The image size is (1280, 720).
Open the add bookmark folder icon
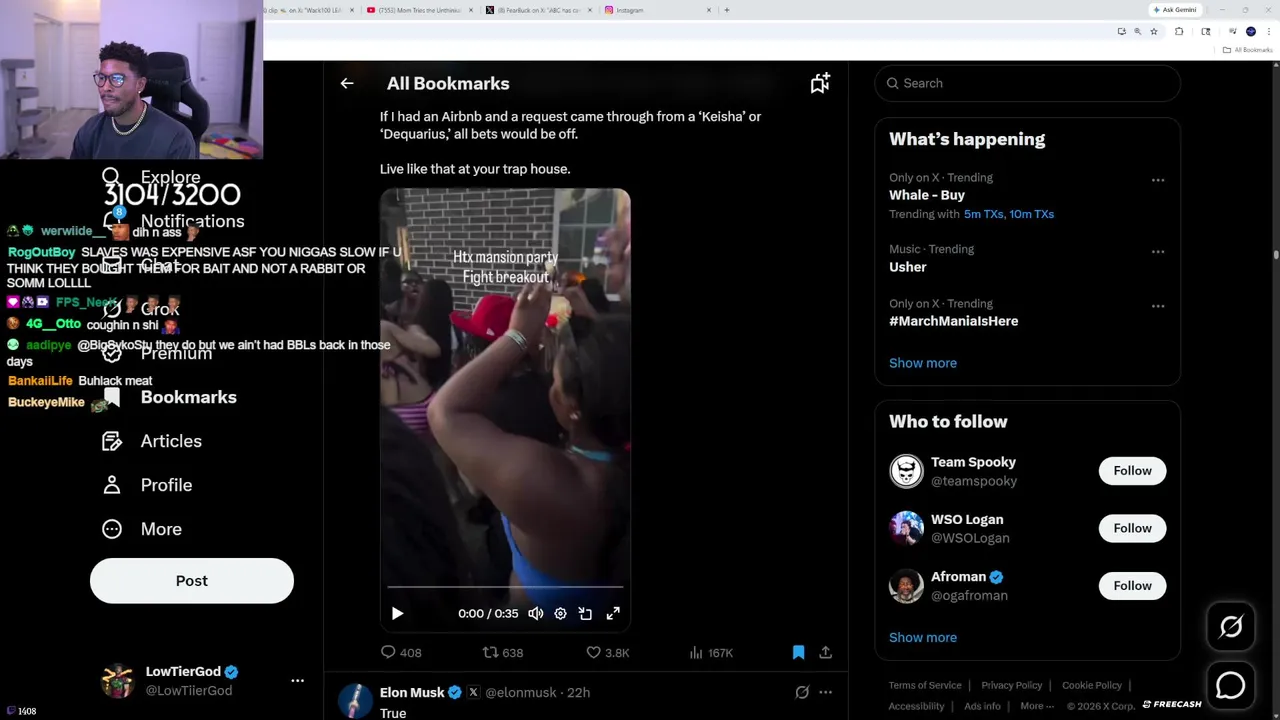(x=820, y=84)
